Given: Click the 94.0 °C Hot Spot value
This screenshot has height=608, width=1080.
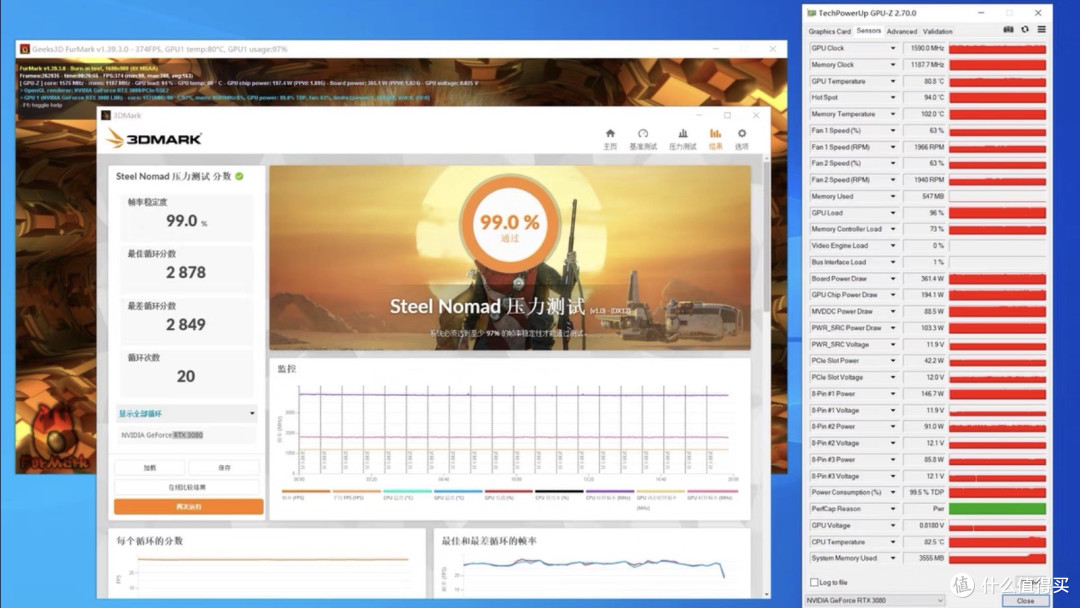Looking at the screenshot, I should (934, 98).
